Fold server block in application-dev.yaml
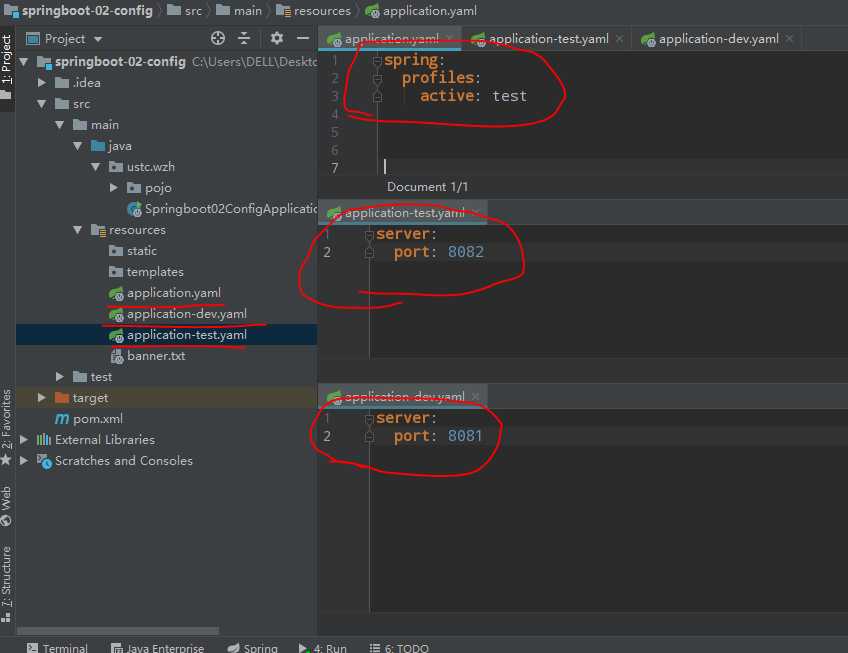The image size is (848, 653). tap(369, 419)
